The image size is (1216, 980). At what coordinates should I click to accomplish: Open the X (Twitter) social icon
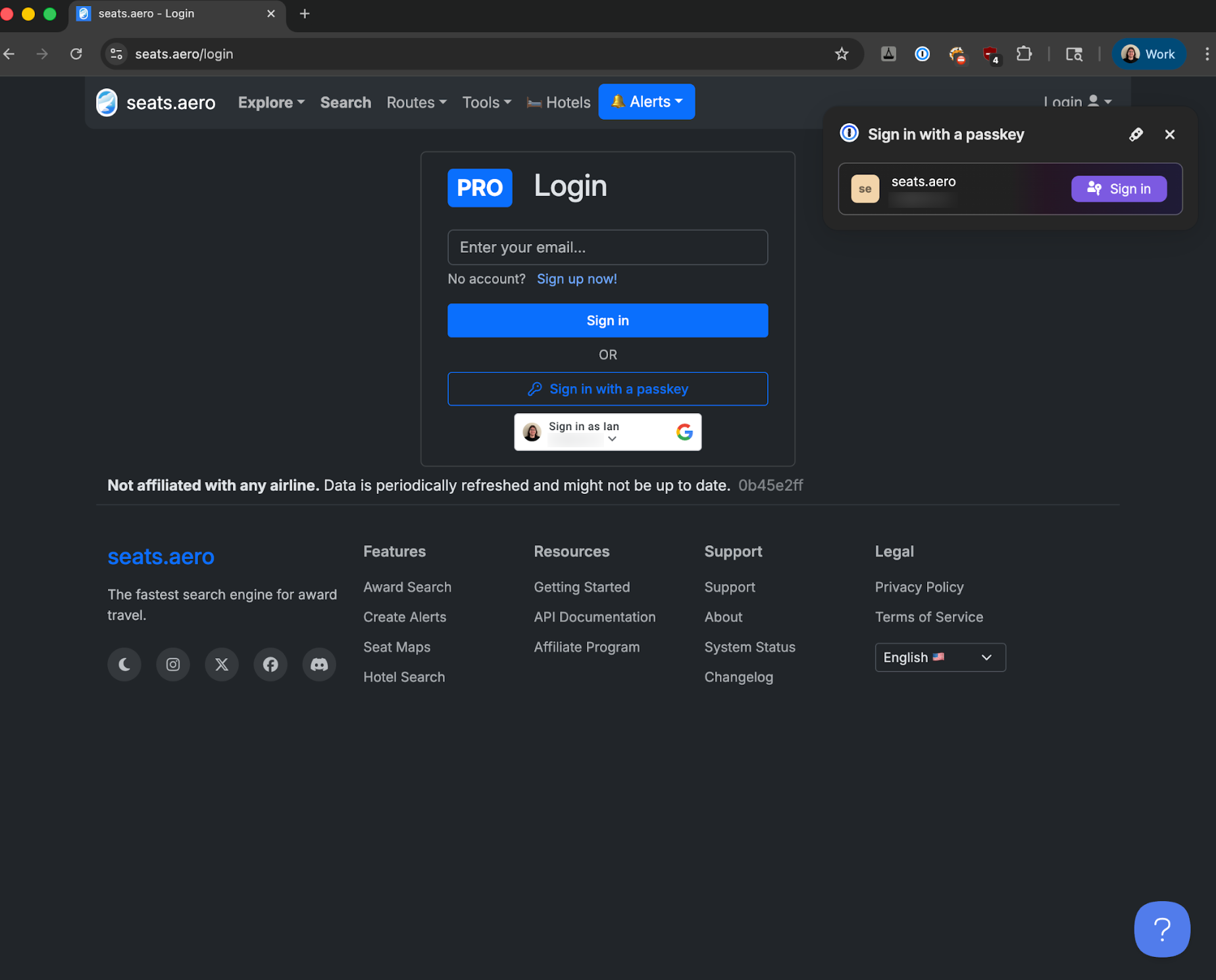tap(222, 664)
